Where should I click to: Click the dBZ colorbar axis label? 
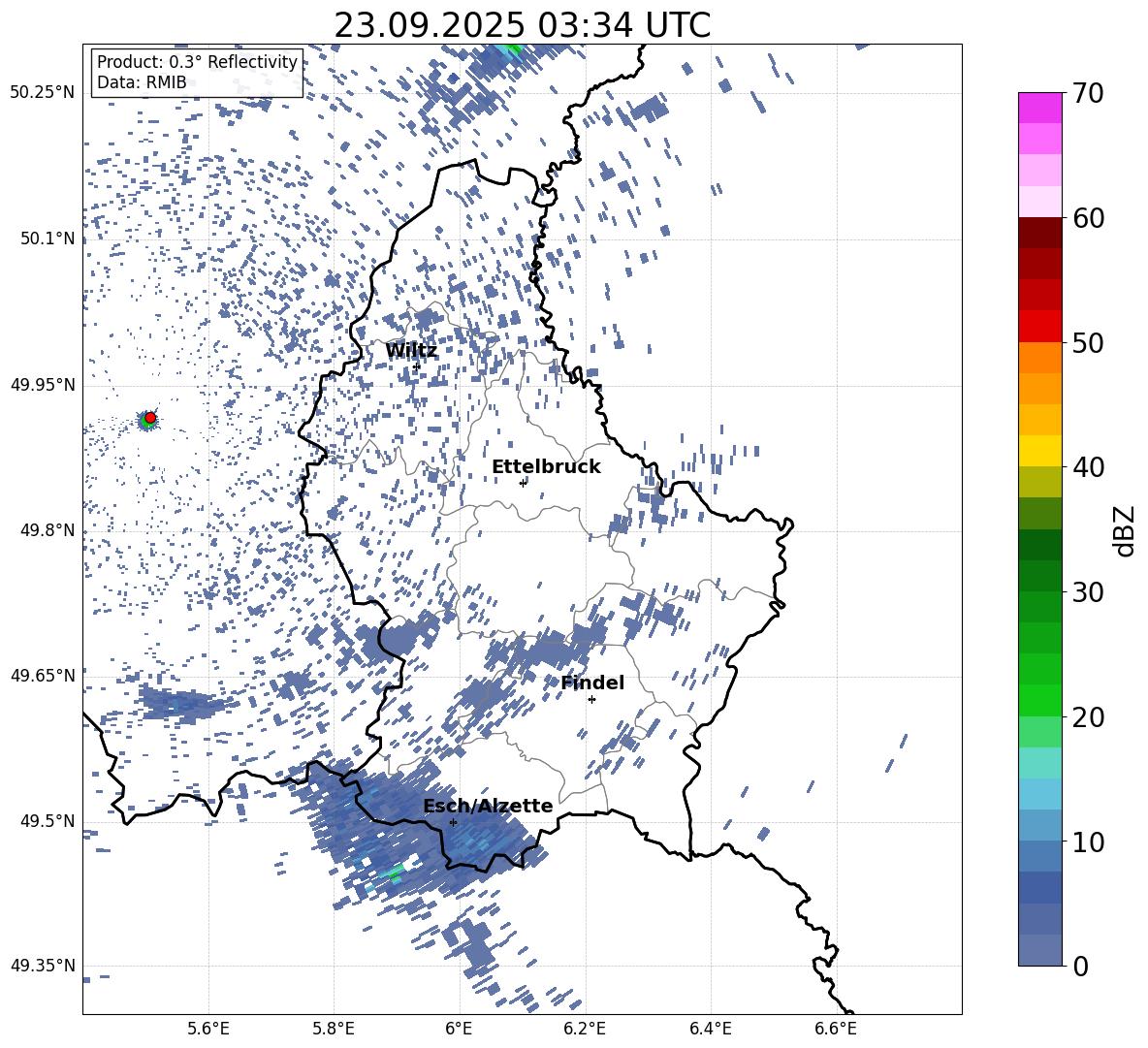(1126, 530)
